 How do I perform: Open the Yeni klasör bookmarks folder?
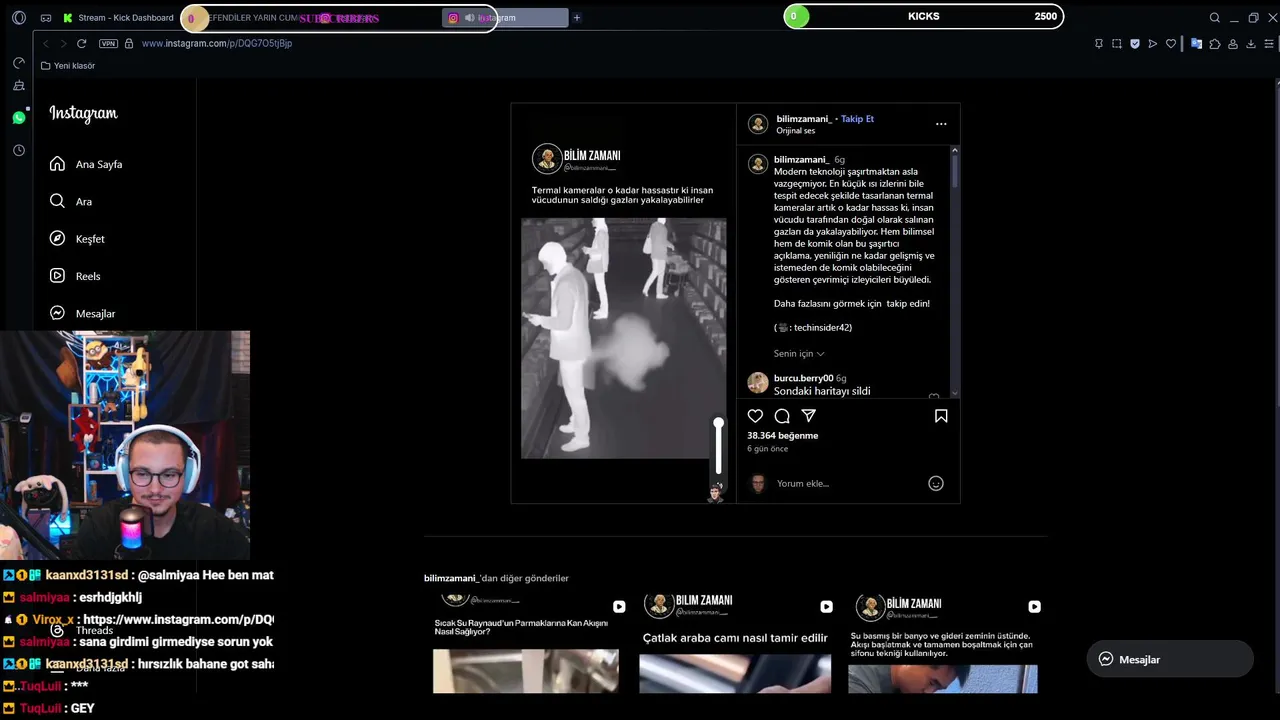68,66
